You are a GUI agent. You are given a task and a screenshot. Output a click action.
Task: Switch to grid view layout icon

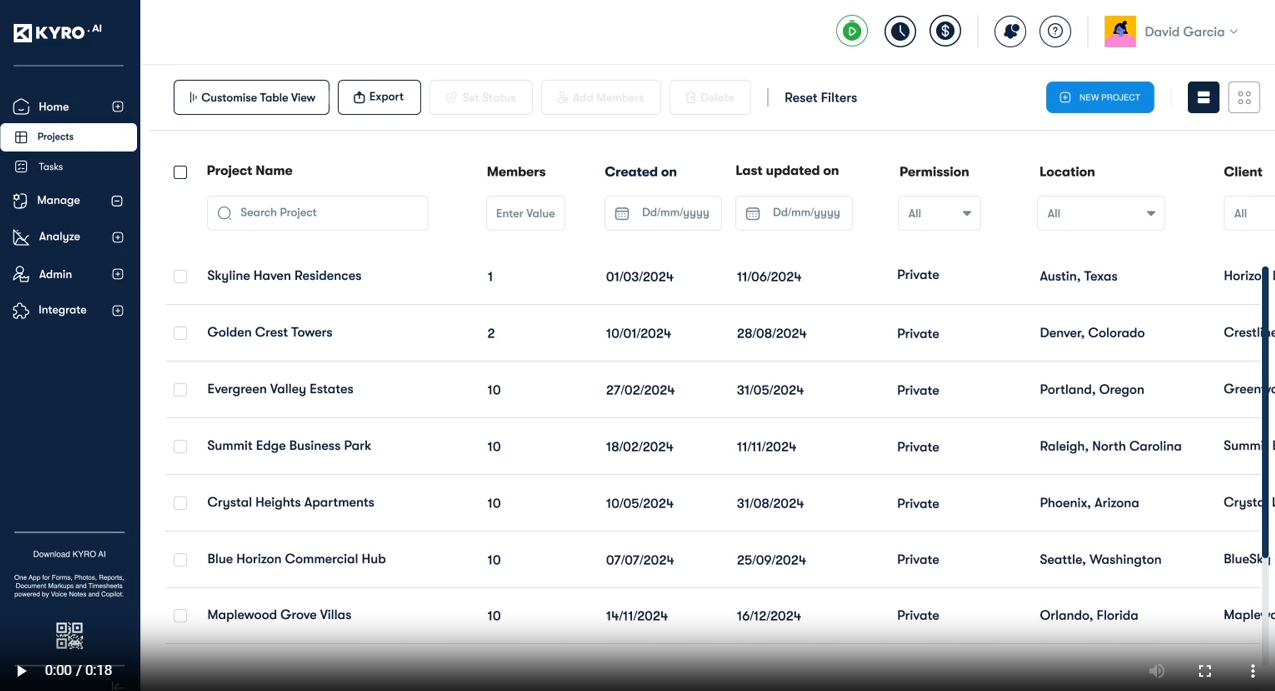pyautogui.click(x=1244, y=97)
